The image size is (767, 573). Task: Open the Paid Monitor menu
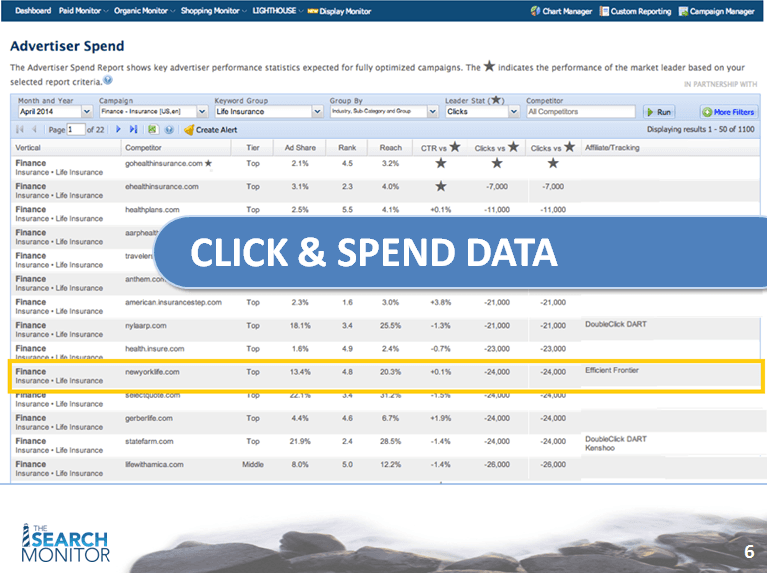[x=80, y=11]
